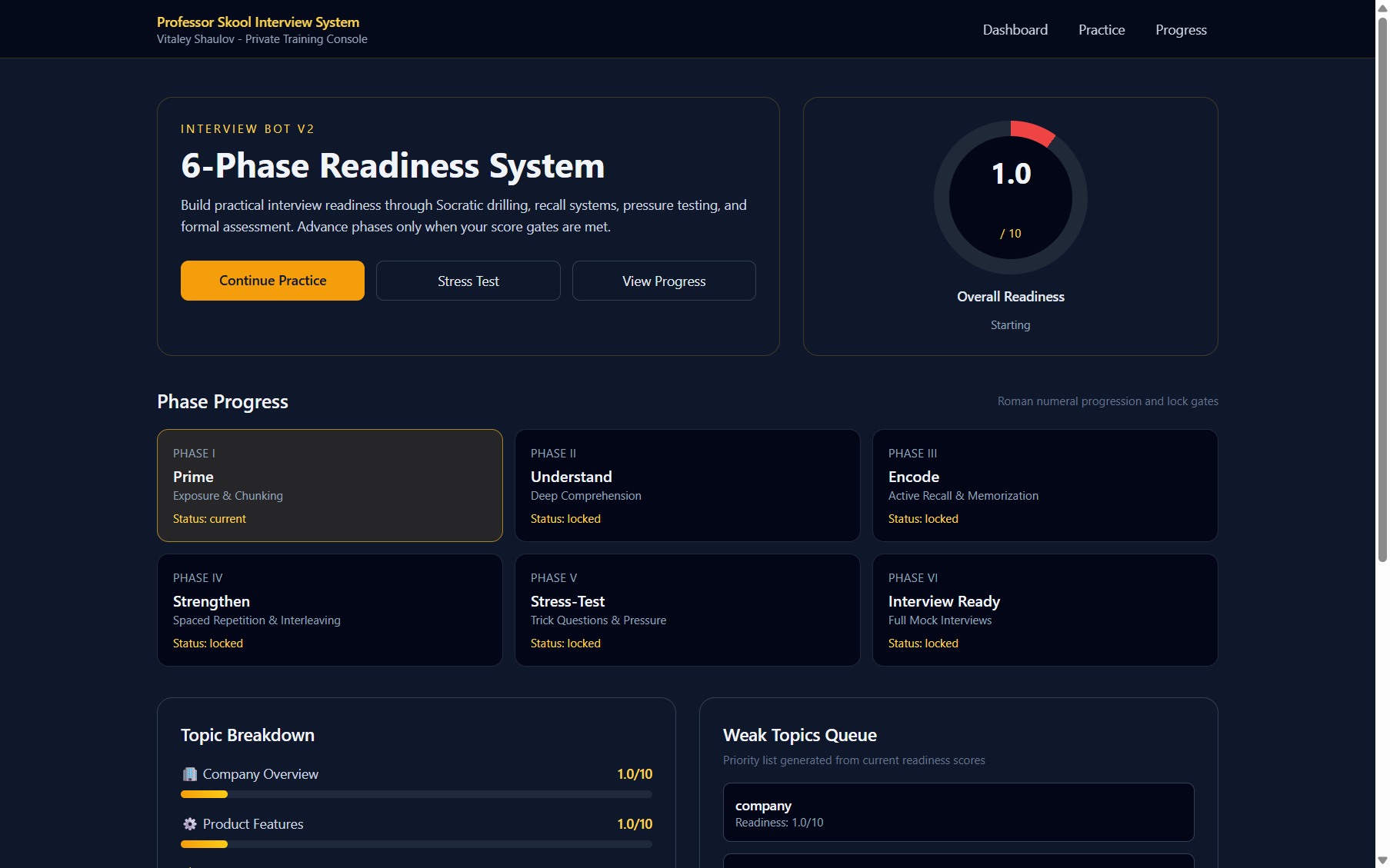This screenshot has height=868, width=1390.
Task: Open the Stress Test mode
Action: (x=468, y=281)
